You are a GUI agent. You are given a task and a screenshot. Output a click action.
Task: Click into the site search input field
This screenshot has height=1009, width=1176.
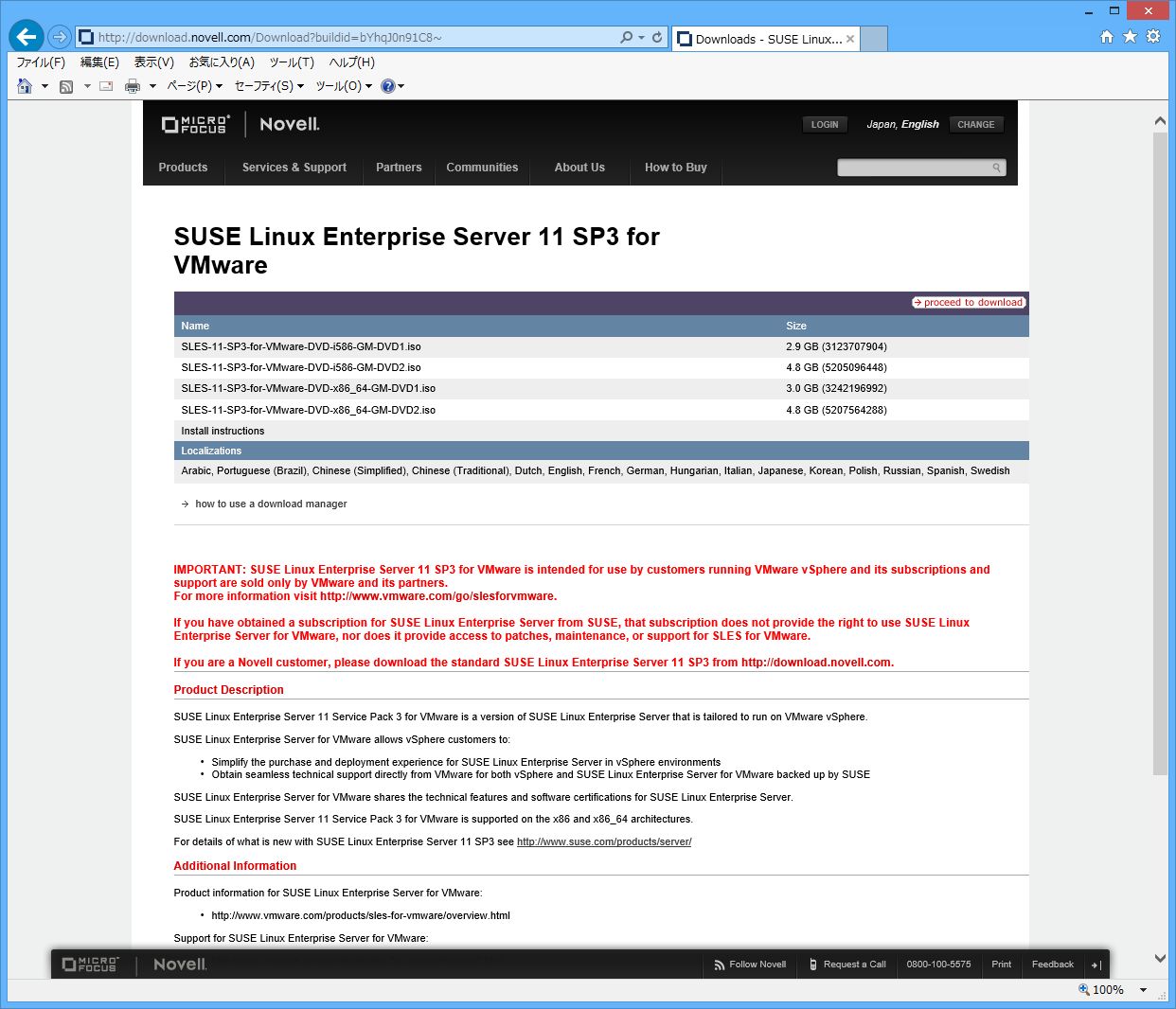tap(913, 168)
